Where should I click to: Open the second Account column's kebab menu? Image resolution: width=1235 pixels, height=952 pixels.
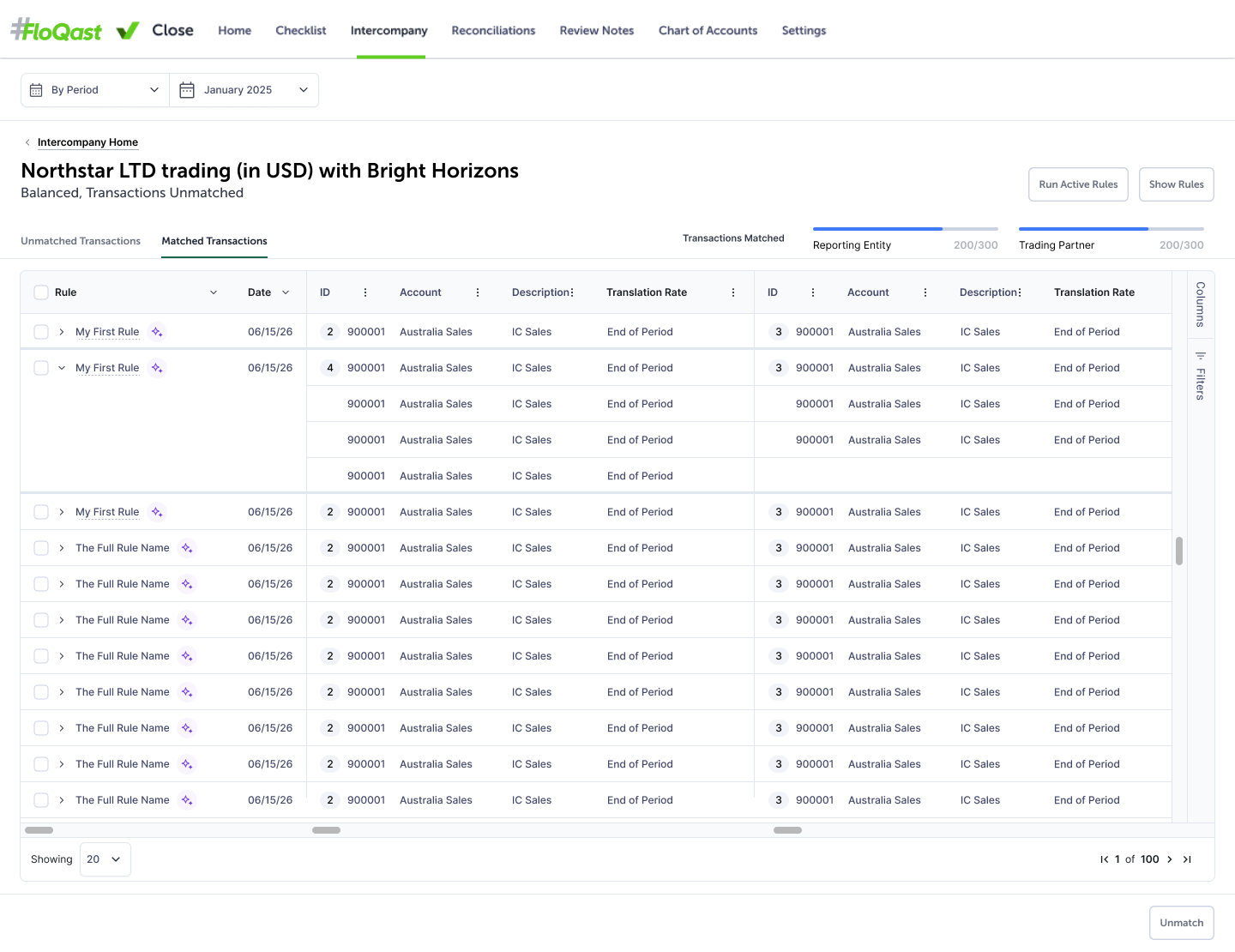click(925, 292)
